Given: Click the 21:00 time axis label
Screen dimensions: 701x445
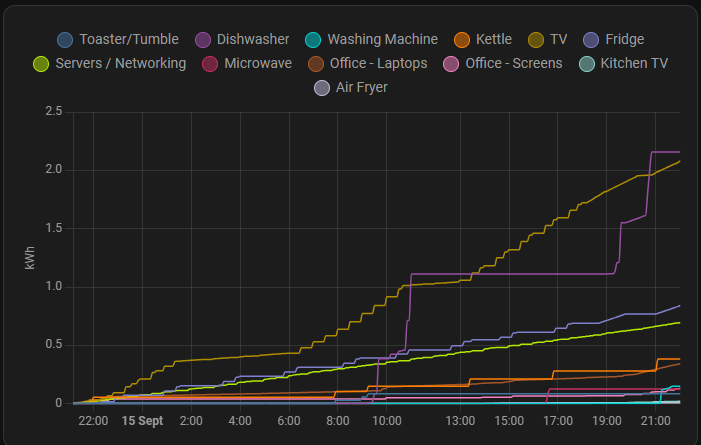Looking at the screenshot, I should (x=655, y=421).
